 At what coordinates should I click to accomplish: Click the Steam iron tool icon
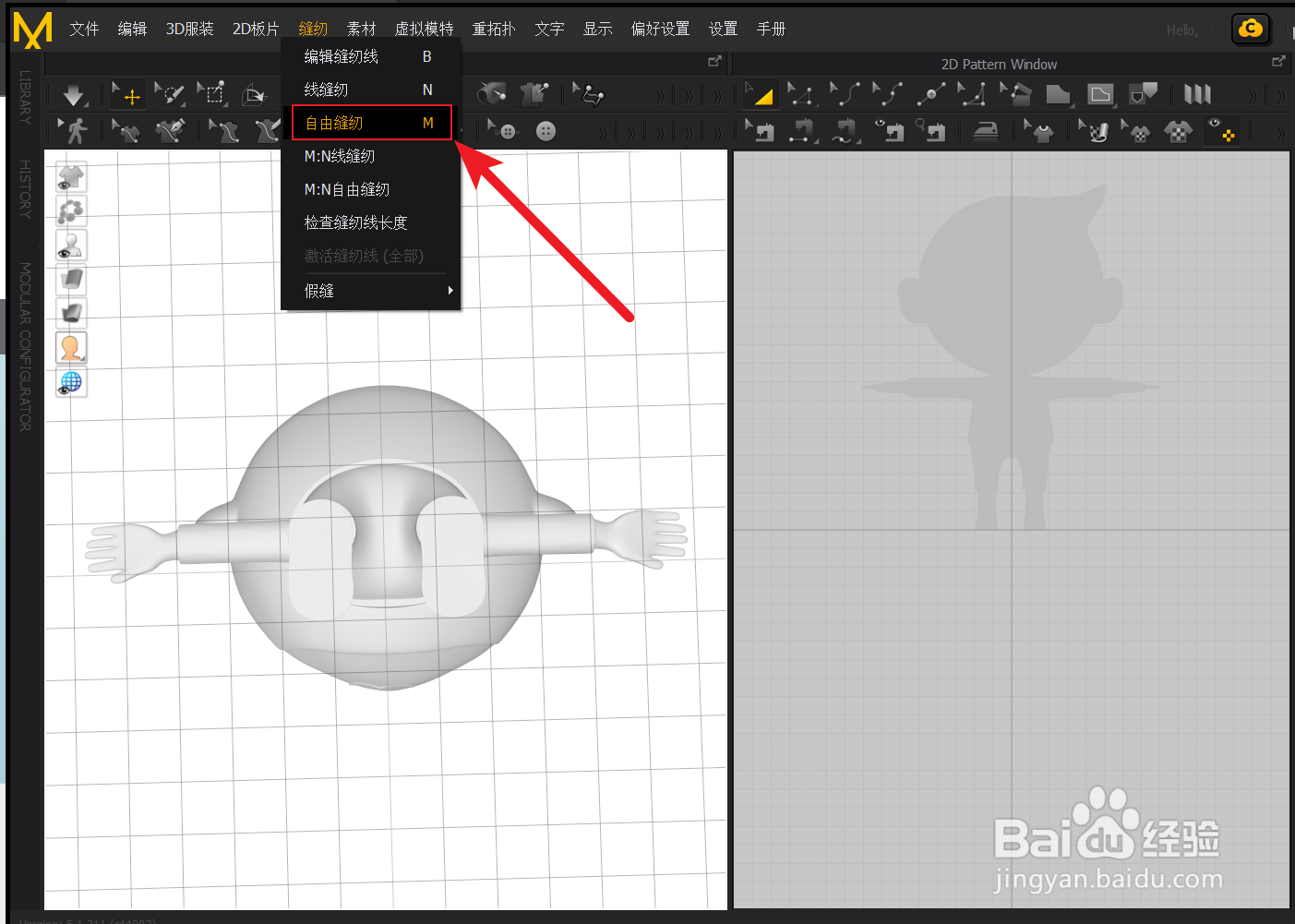[986, 132]
